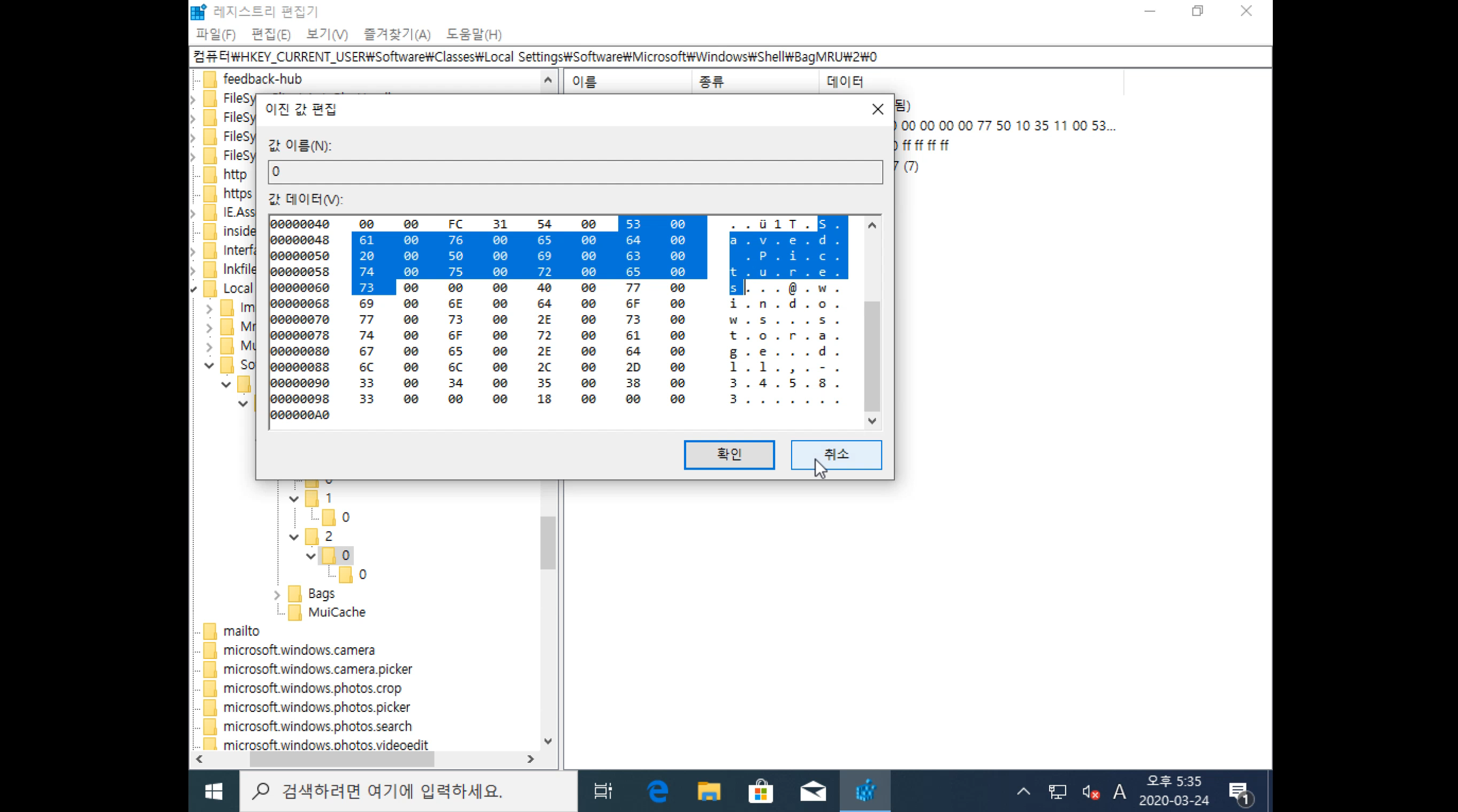Open the notification center icon
This screenshot has height=812, width=1458.
tap(1239, 792)
